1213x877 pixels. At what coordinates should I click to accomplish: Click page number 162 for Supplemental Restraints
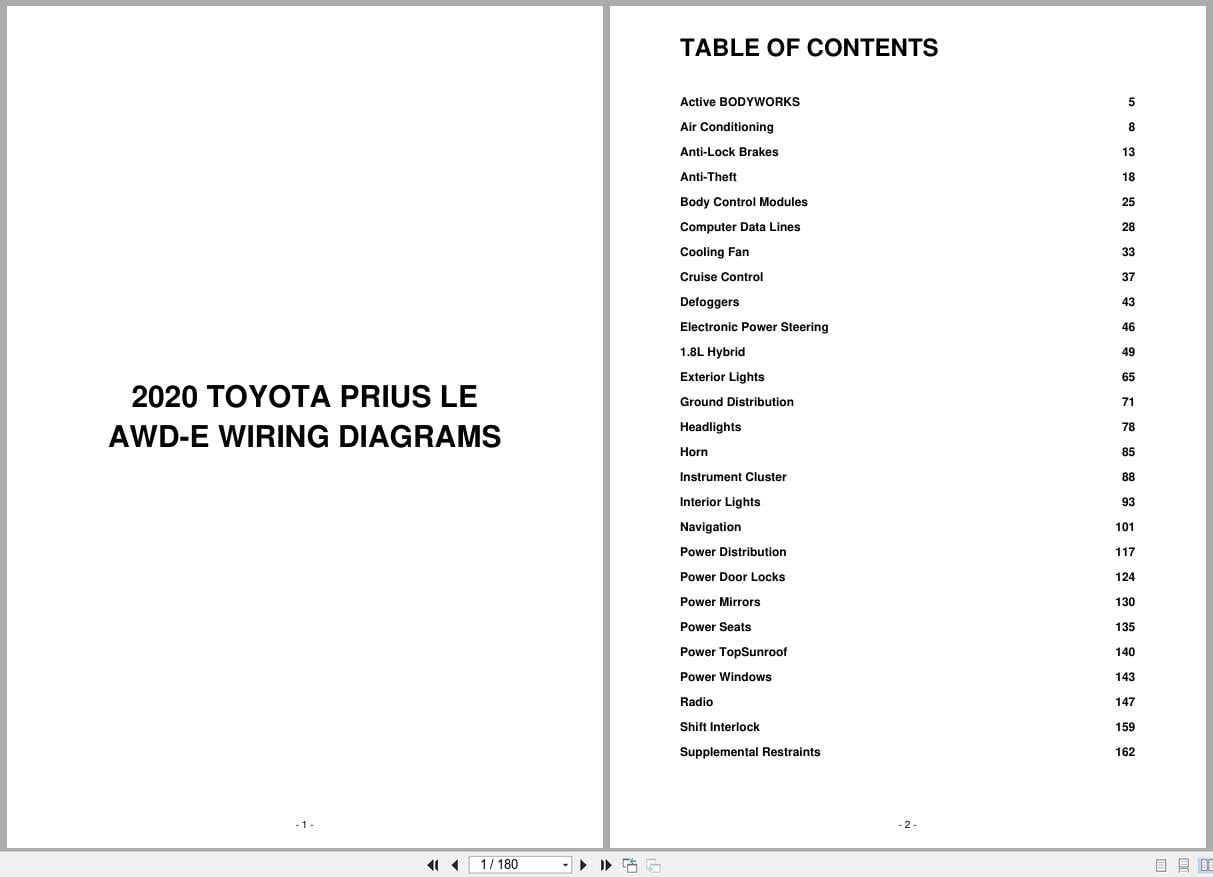[1125, 752]
